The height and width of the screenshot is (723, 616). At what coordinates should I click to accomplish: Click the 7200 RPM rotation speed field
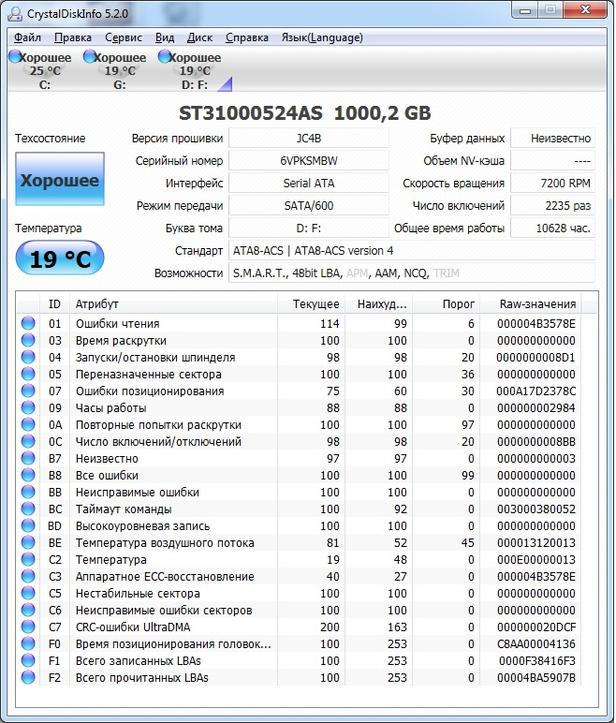tap(552, 183)
